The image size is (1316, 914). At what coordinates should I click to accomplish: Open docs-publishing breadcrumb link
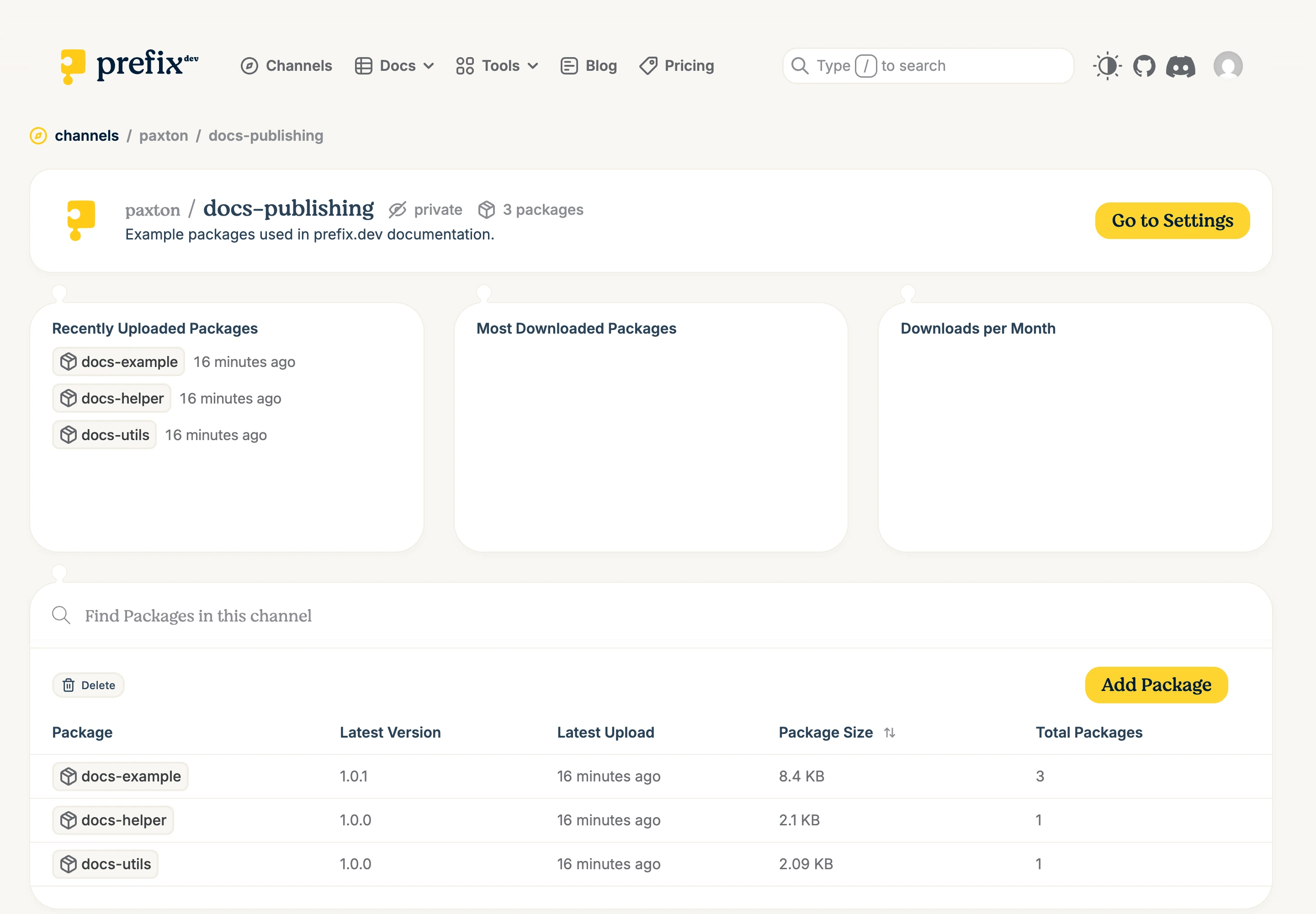point(266,136)
